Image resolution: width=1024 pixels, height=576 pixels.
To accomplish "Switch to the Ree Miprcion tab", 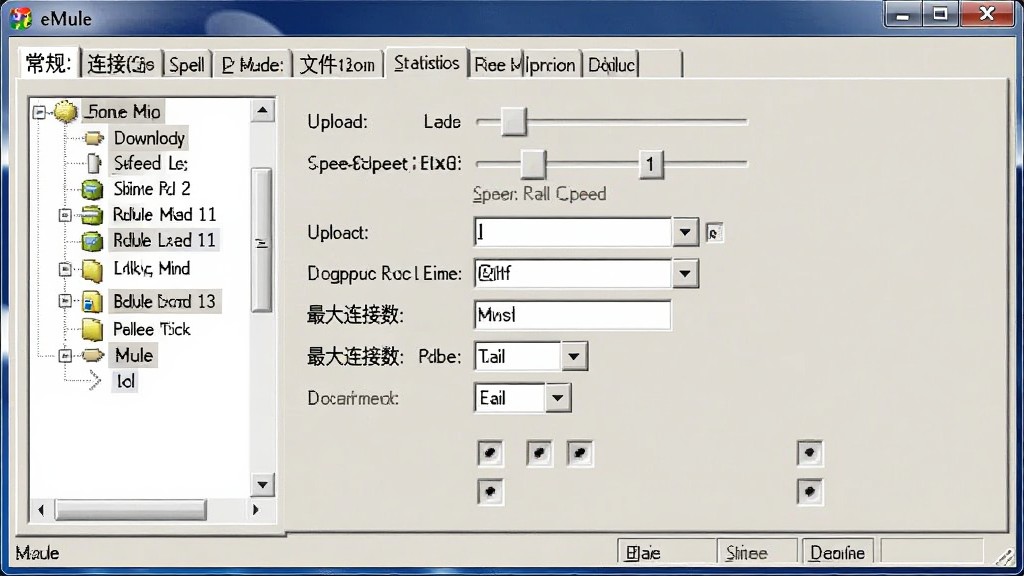I will [x=524, y=65].
